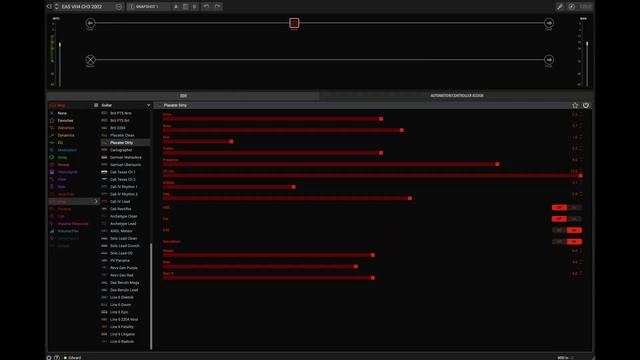640x360 pixels.
Task: Select the red amp block on path 1
Action: coord(294,23)
